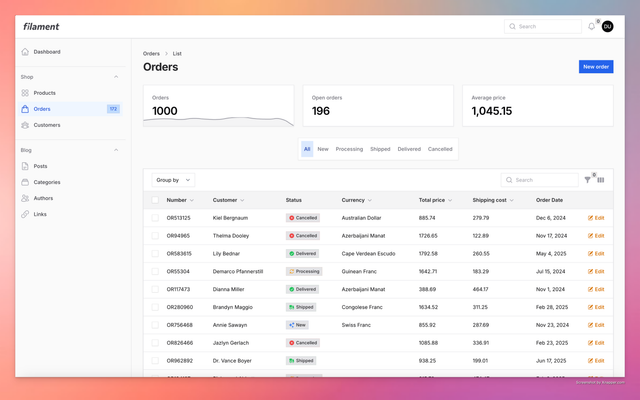The height and width of the screenshot is (400, 640).
Task: Click the 172 badge beside Orders
Action: pos(113,109)
